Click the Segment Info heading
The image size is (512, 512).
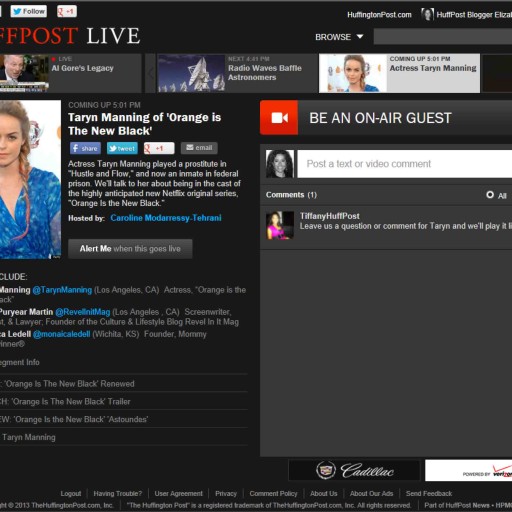tap(20, 362)
